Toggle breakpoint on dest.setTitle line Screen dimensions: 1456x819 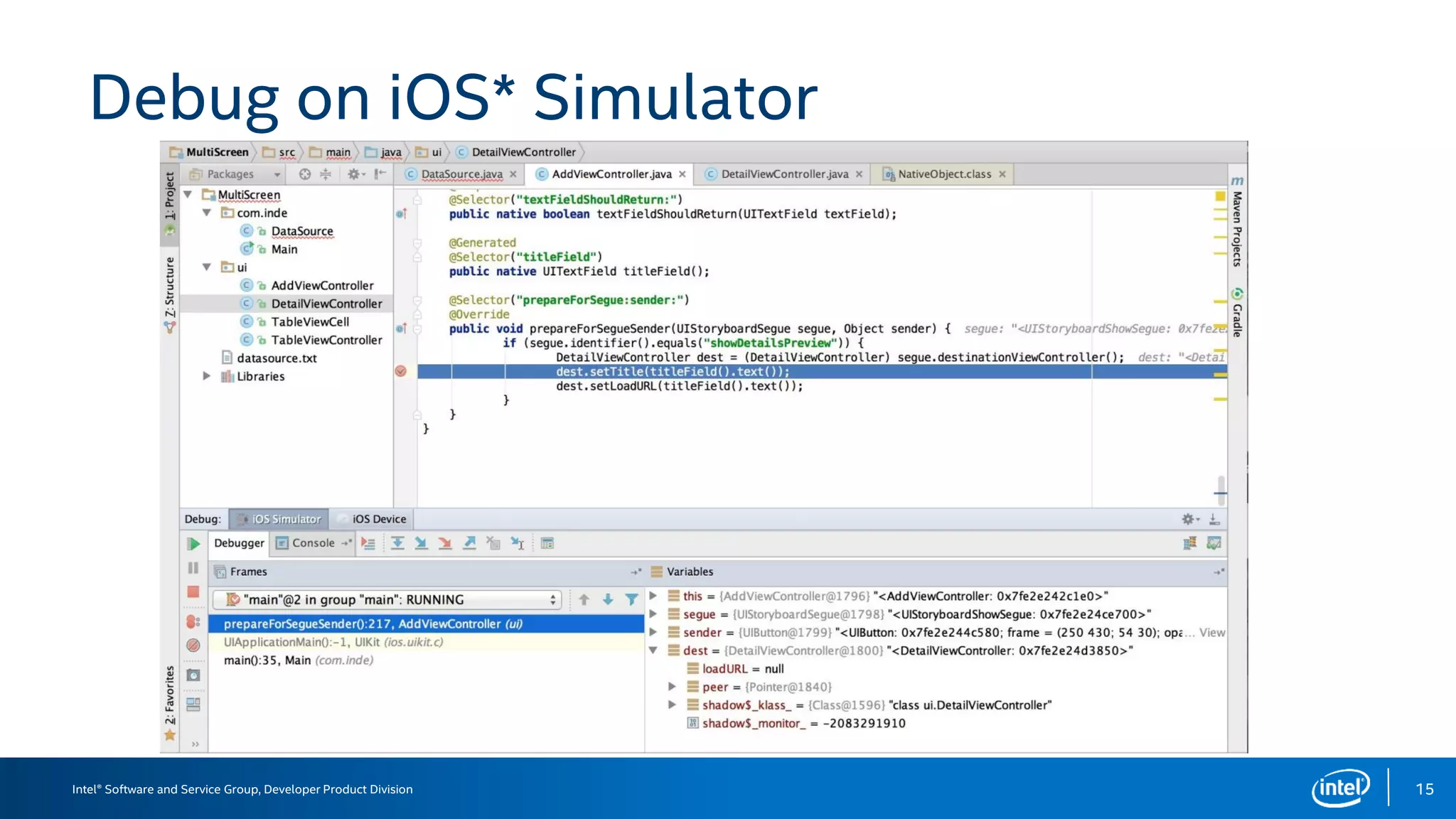(401, 371)
